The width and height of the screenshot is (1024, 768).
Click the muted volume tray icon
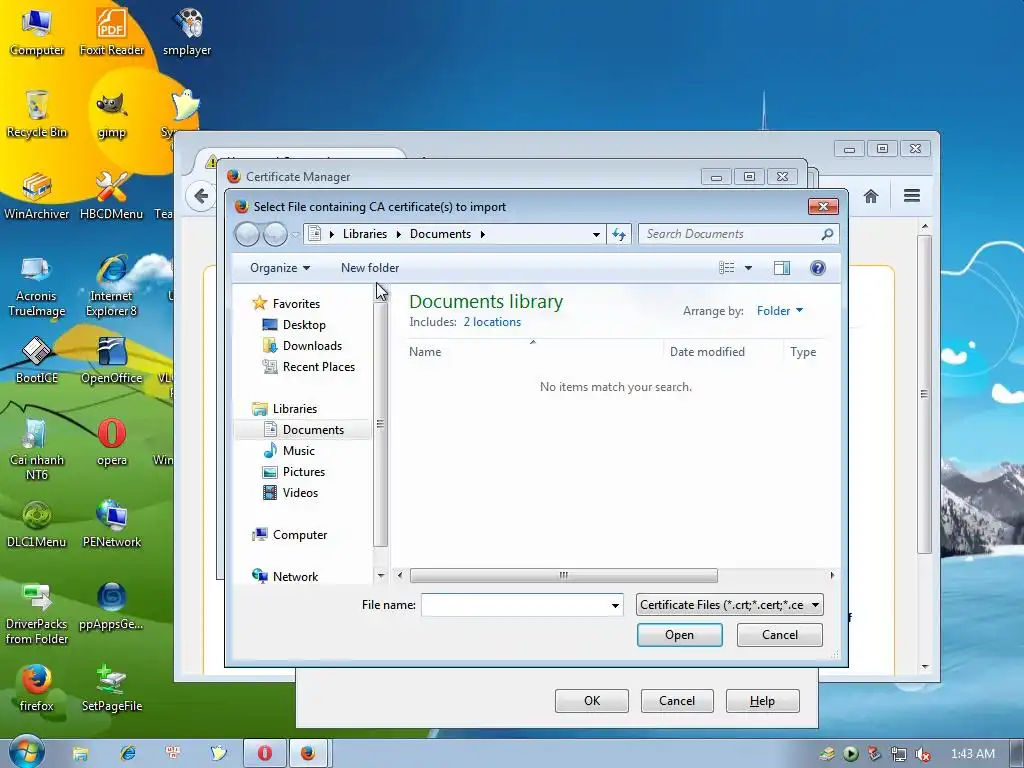pos(923,754)
